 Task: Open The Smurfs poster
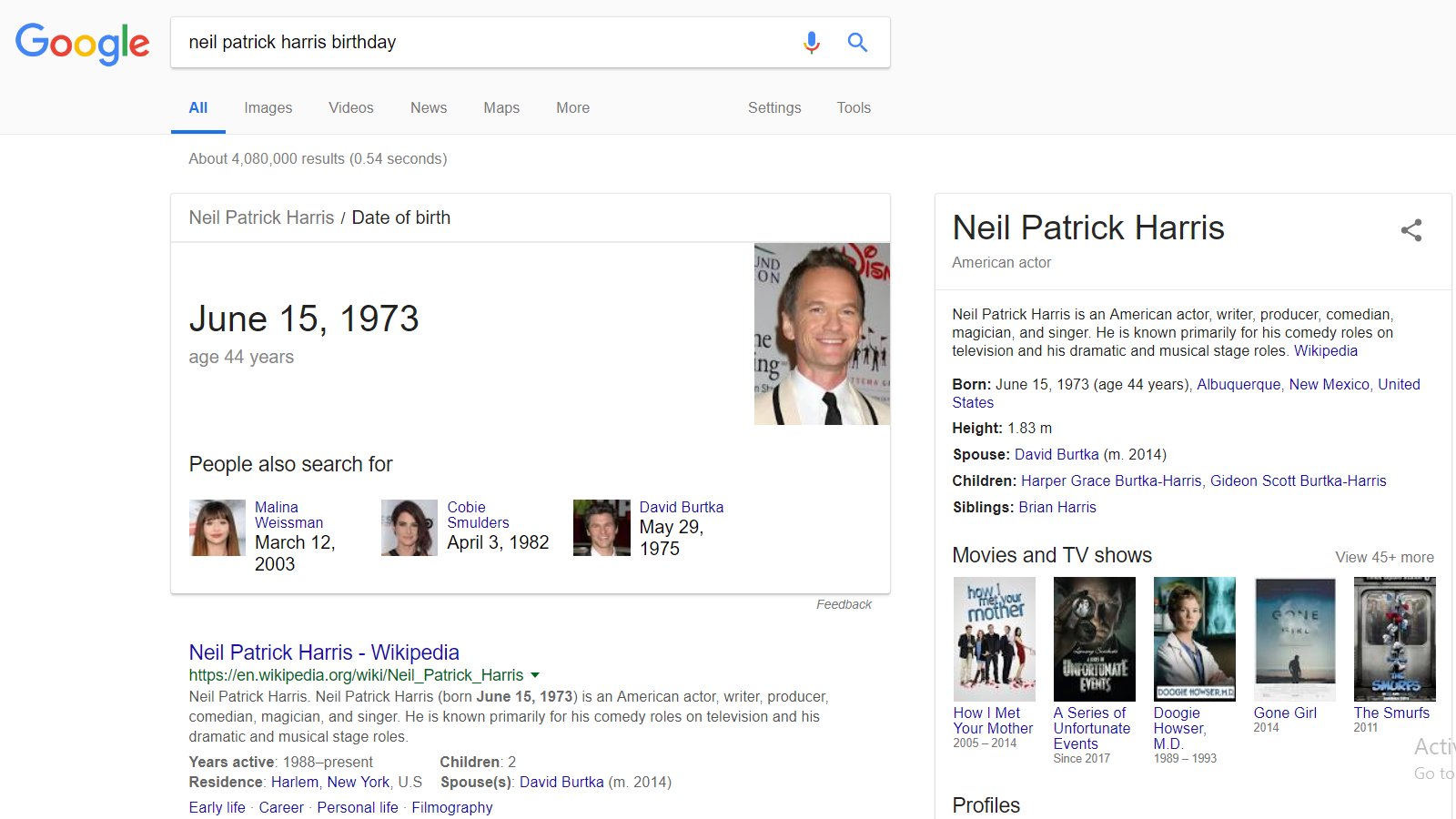pyautogui.click(x=1395, y=639)
